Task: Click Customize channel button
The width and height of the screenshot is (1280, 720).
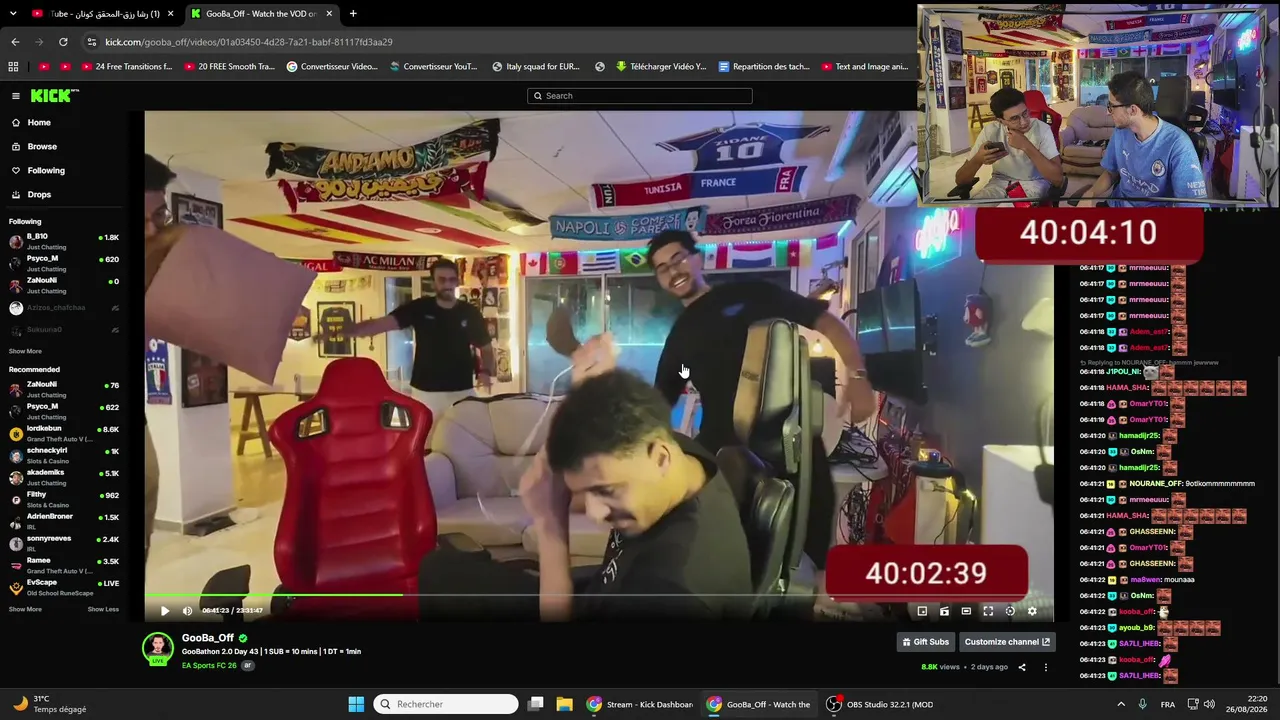Action: pos(1007,642)
